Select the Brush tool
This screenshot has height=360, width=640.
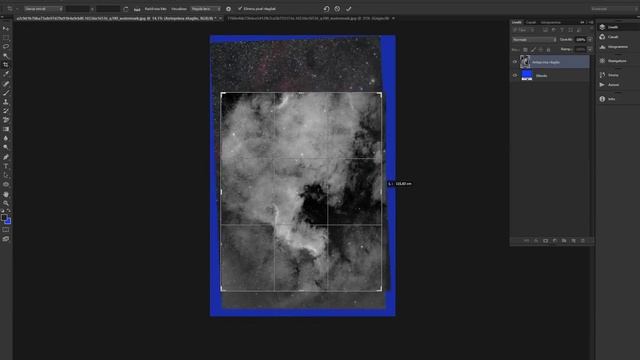point(6,93)
